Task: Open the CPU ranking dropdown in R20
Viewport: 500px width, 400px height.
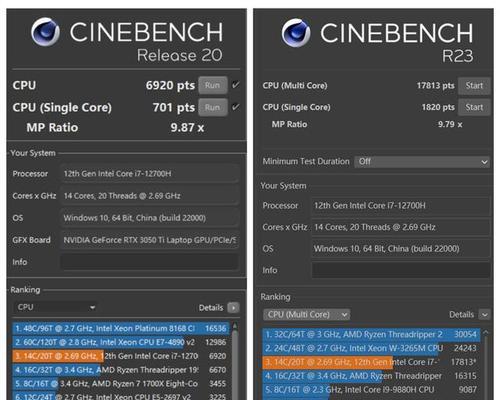Action: [x=55, y=307]
